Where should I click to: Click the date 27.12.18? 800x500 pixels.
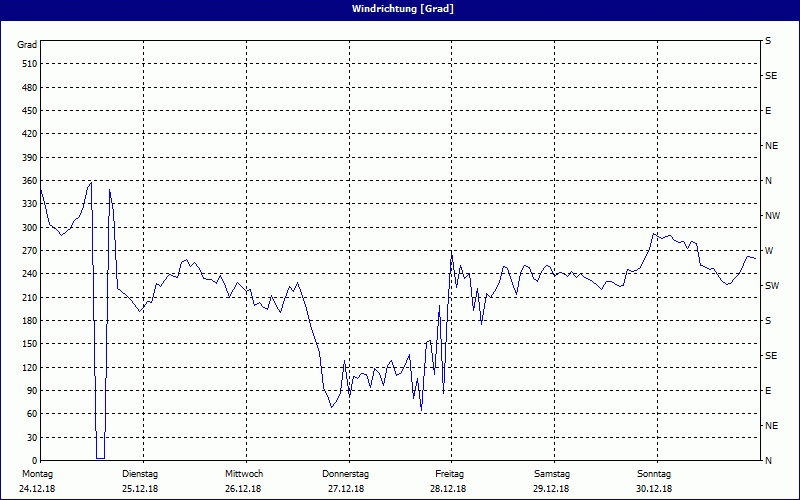(346, 489)
